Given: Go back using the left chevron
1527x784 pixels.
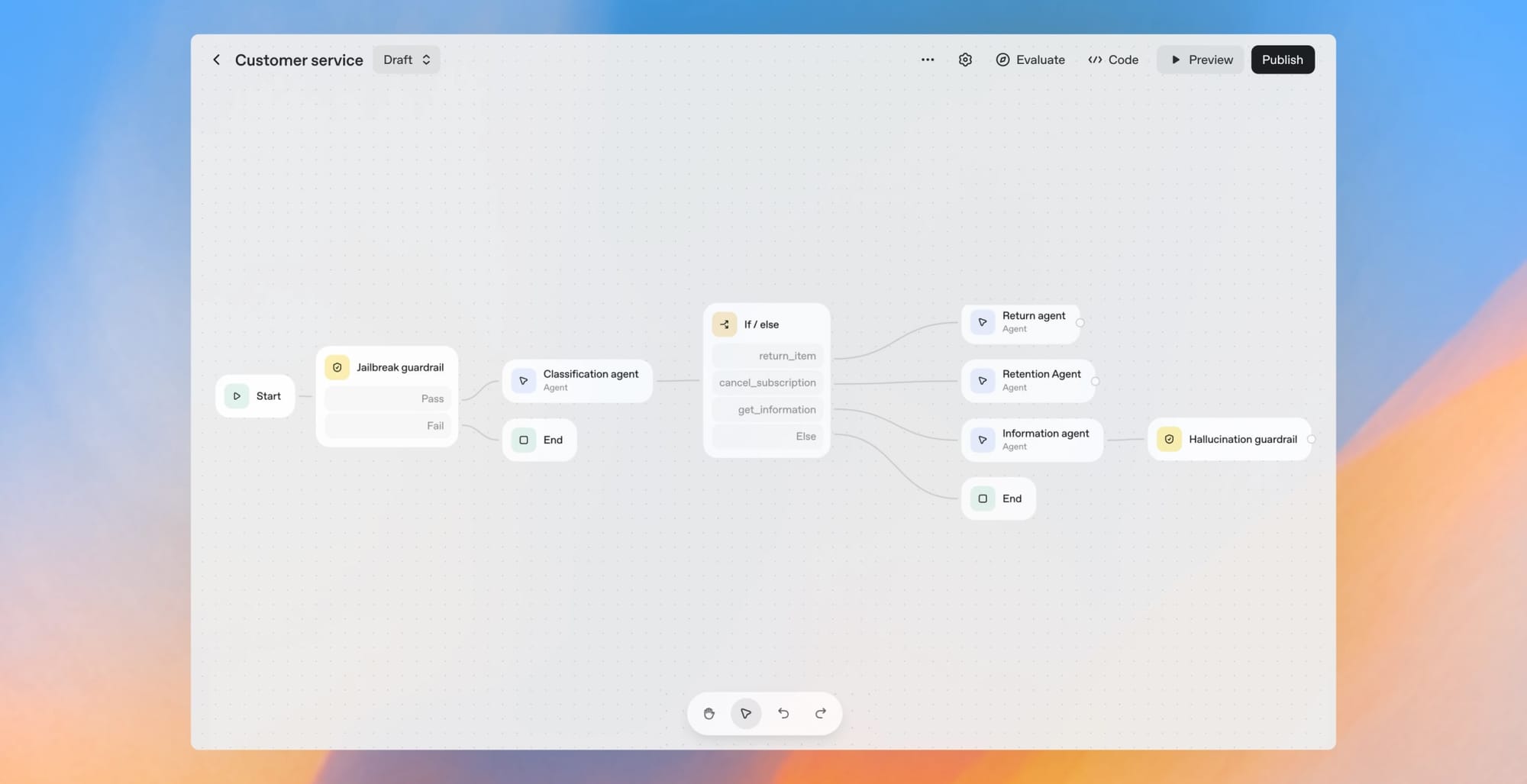Looking at the screenshot, I should 216,60.
